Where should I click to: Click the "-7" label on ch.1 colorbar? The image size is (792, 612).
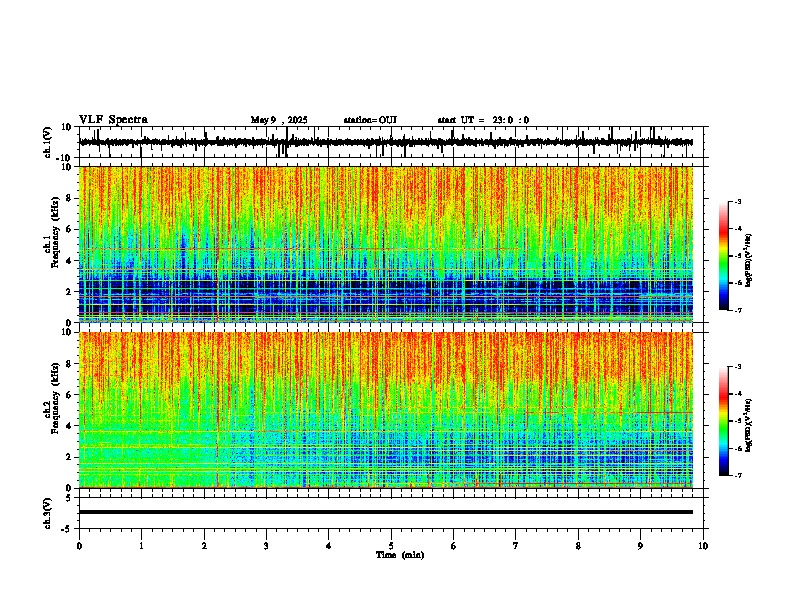click(738, 310)
